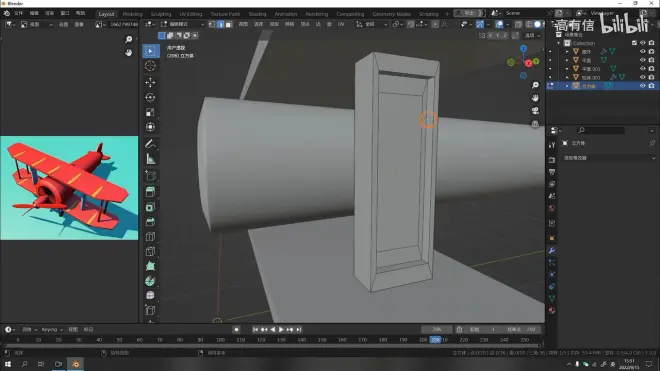Click the viewport pan hand icon
This screenshot has width=660, height=371.
[x=535, y=98]
